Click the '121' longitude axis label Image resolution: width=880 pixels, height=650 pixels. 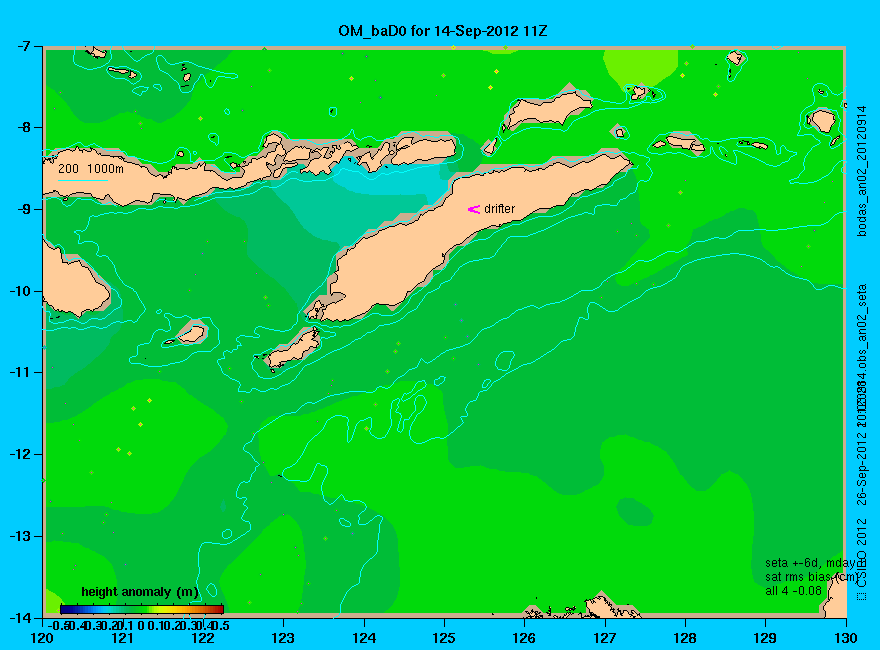click(122, 638)
